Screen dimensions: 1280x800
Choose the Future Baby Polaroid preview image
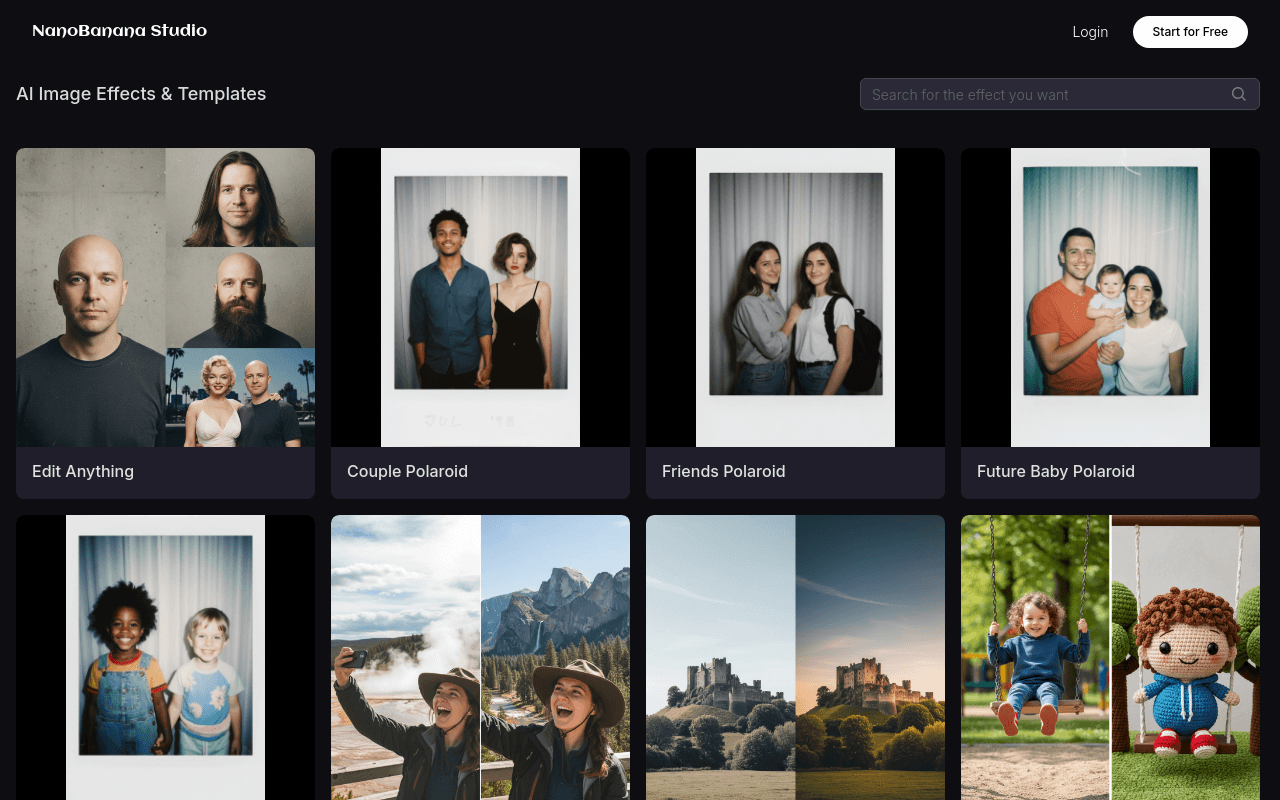[x=1110, y=297]
